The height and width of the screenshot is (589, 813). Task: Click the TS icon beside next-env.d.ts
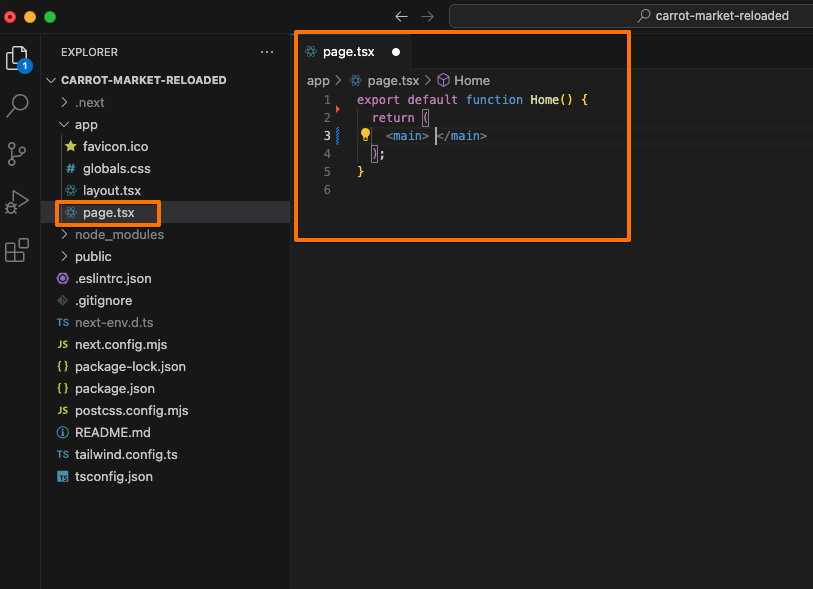tap(63, 322)
